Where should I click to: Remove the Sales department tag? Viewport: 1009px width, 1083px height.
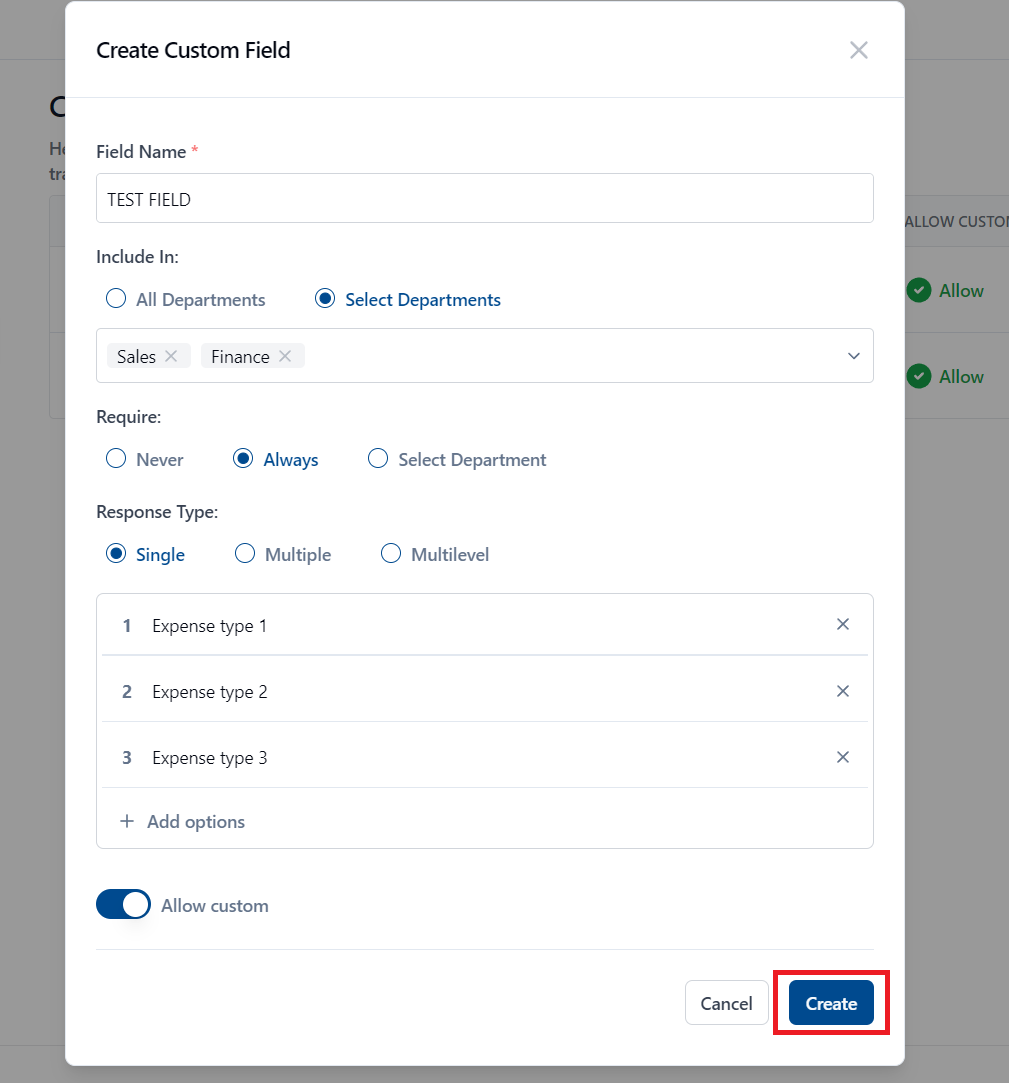click(171, 356)
